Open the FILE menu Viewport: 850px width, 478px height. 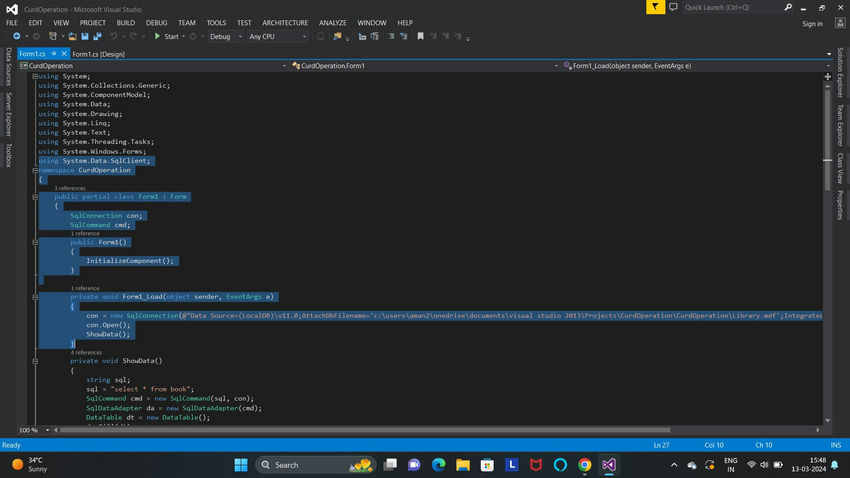point(12,23)
